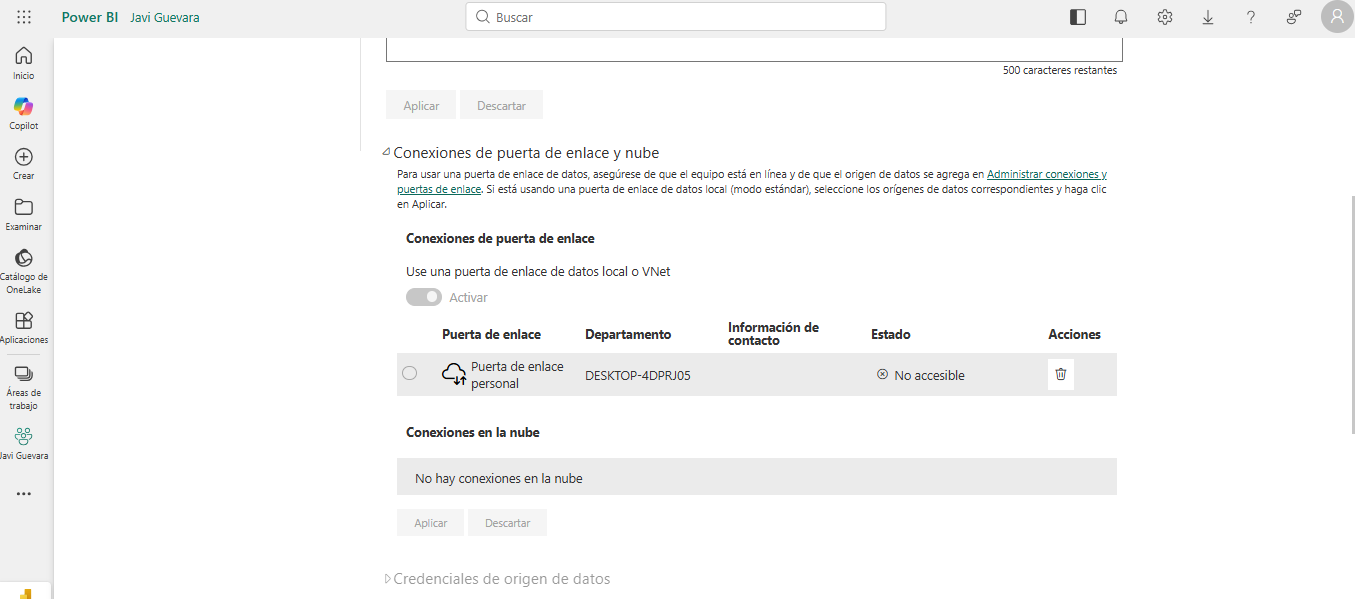Open the notifications bell icon
This screenshot has height=599, width=1355.
[x=1121, y=17]
